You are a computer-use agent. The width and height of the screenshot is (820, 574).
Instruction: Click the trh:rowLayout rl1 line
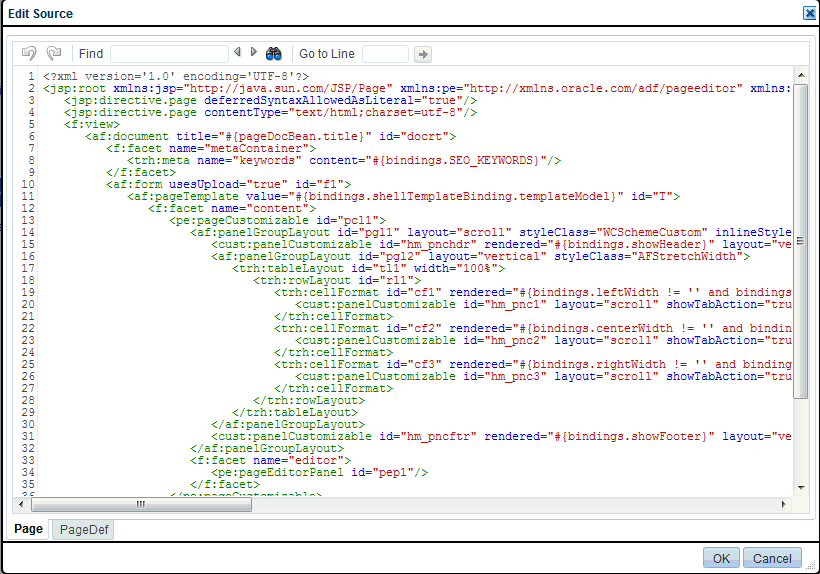(337, 281)
